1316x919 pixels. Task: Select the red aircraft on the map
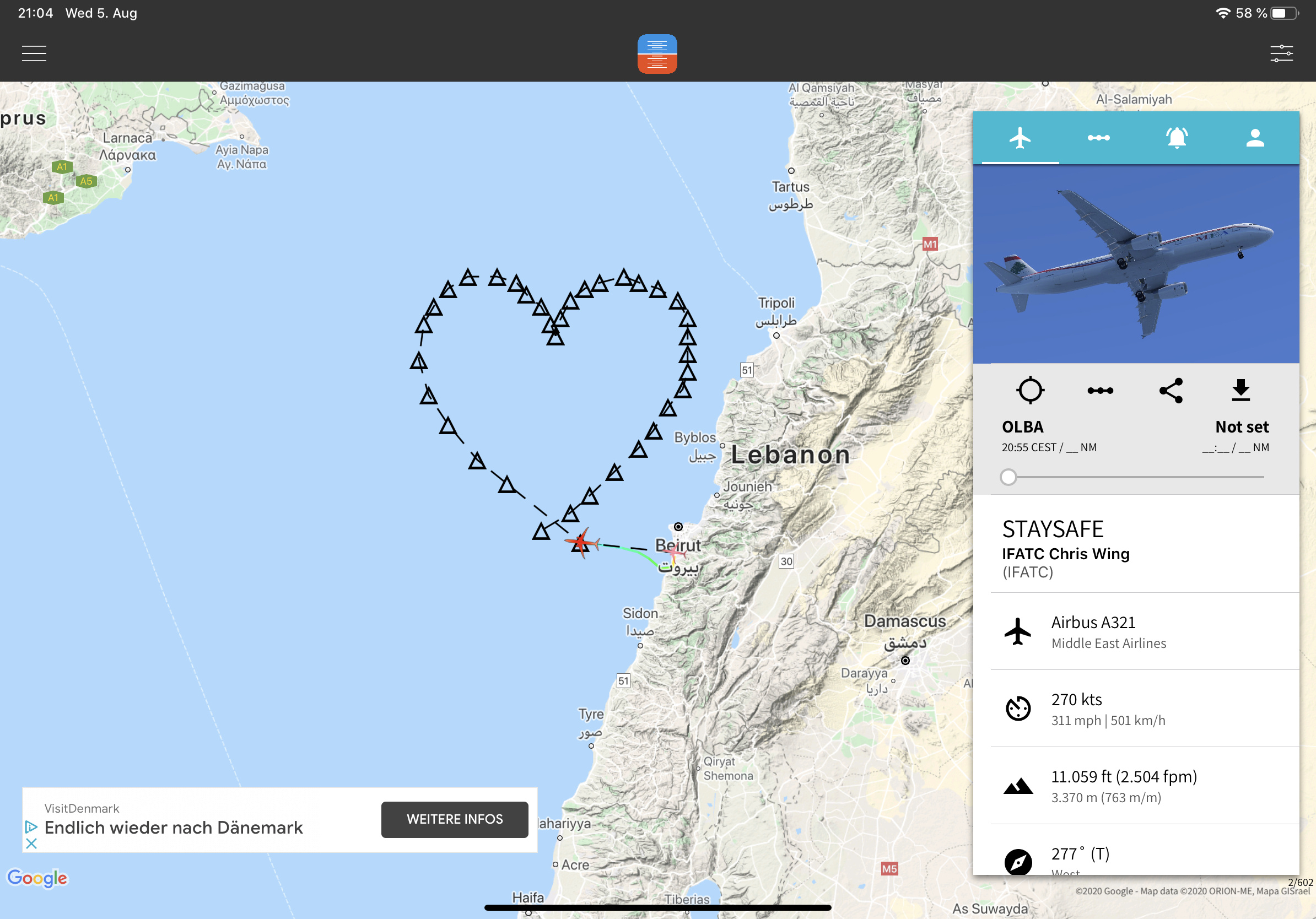[x=583, y=543]
